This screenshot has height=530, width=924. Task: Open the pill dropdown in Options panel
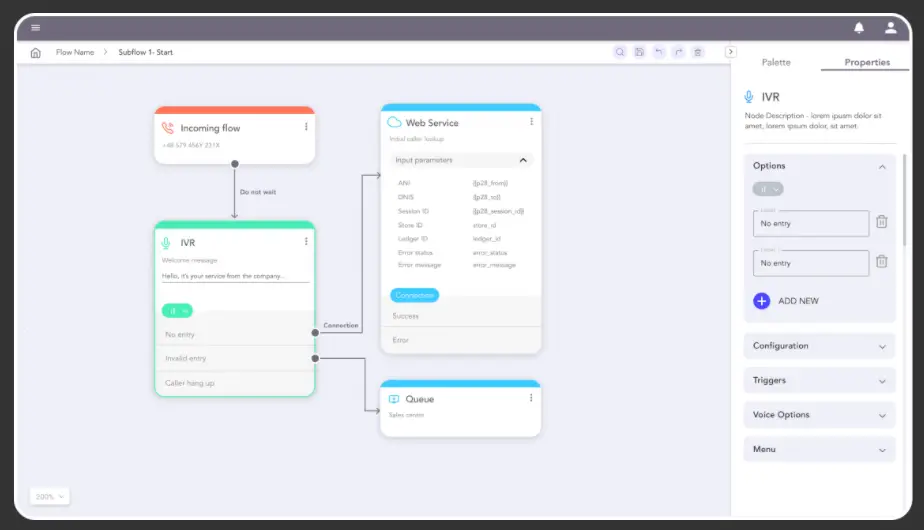tap(768, 189)
